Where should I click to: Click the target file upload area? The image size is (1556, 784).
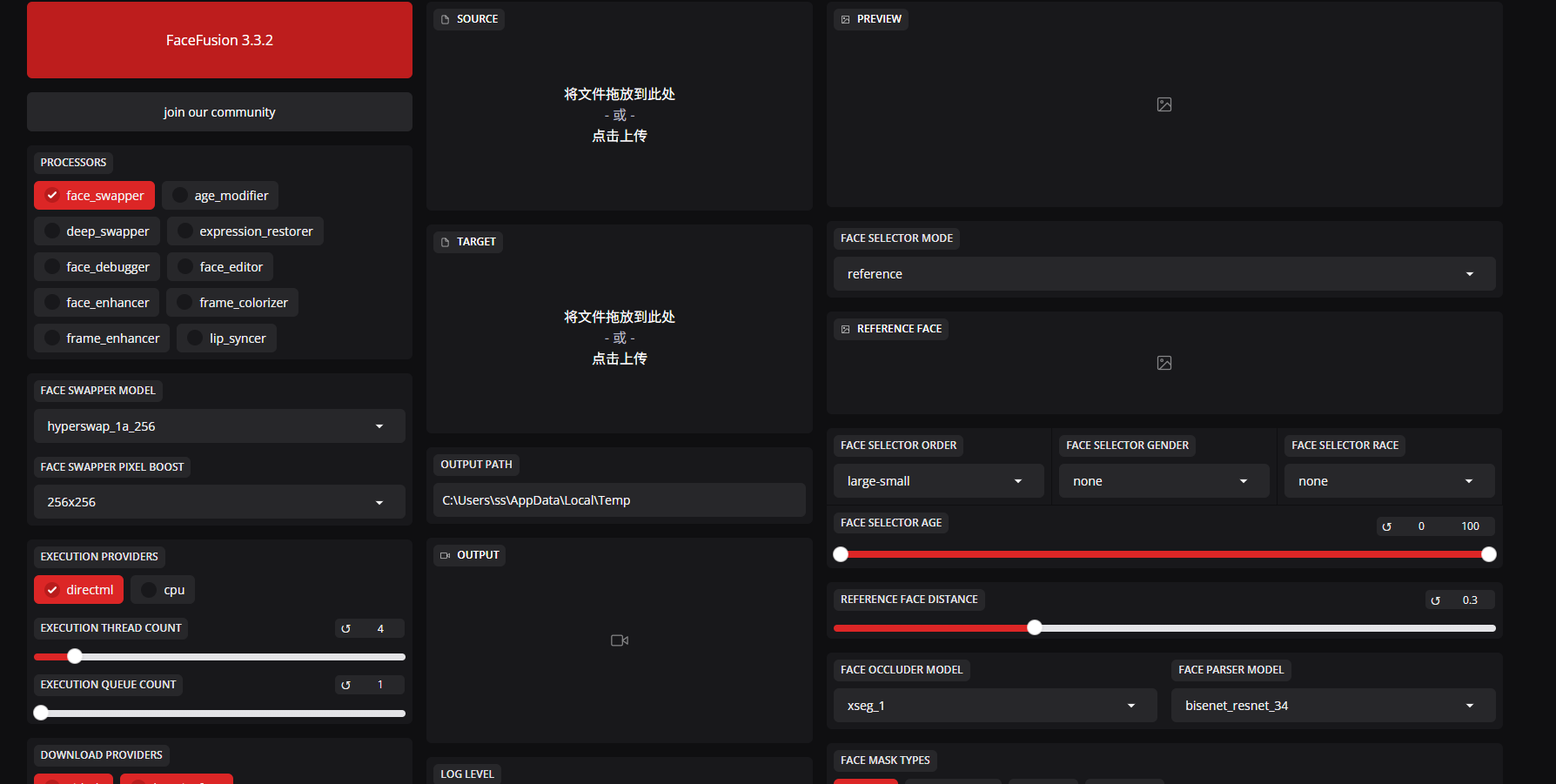pyautogui.click(x=620, y=338)
